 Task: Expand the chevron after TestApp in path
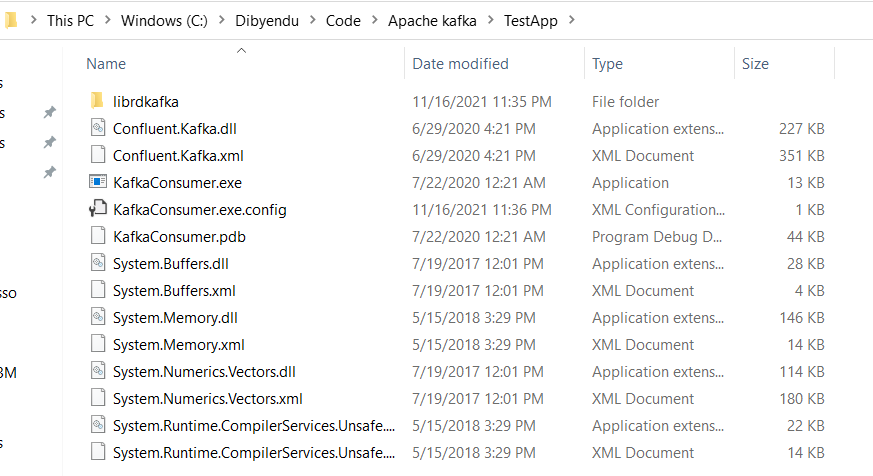(x=572, y=21)
